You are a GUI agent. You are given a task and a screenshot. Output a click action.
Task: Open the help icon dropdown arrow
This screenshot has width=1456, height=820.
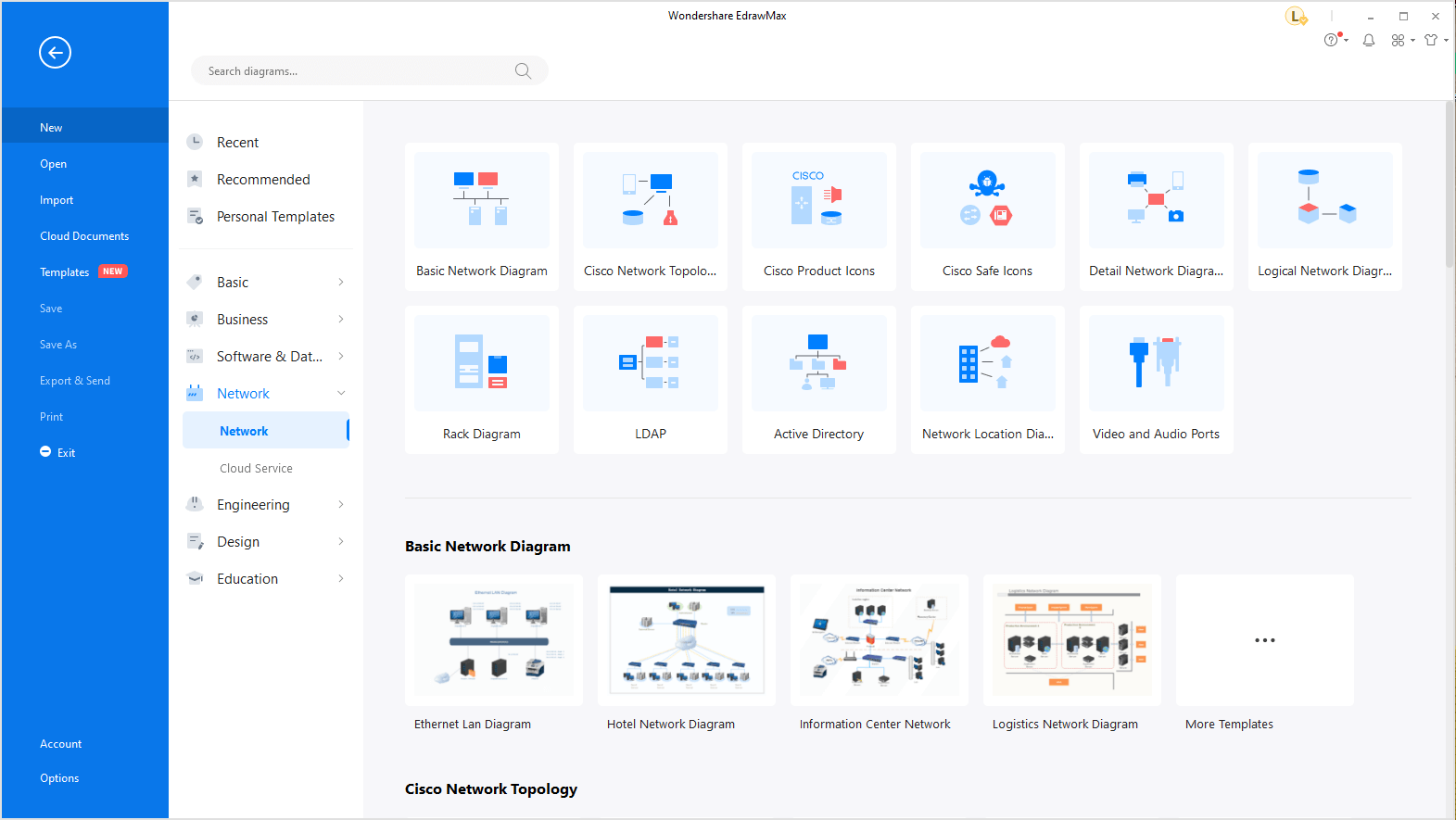1346,41
